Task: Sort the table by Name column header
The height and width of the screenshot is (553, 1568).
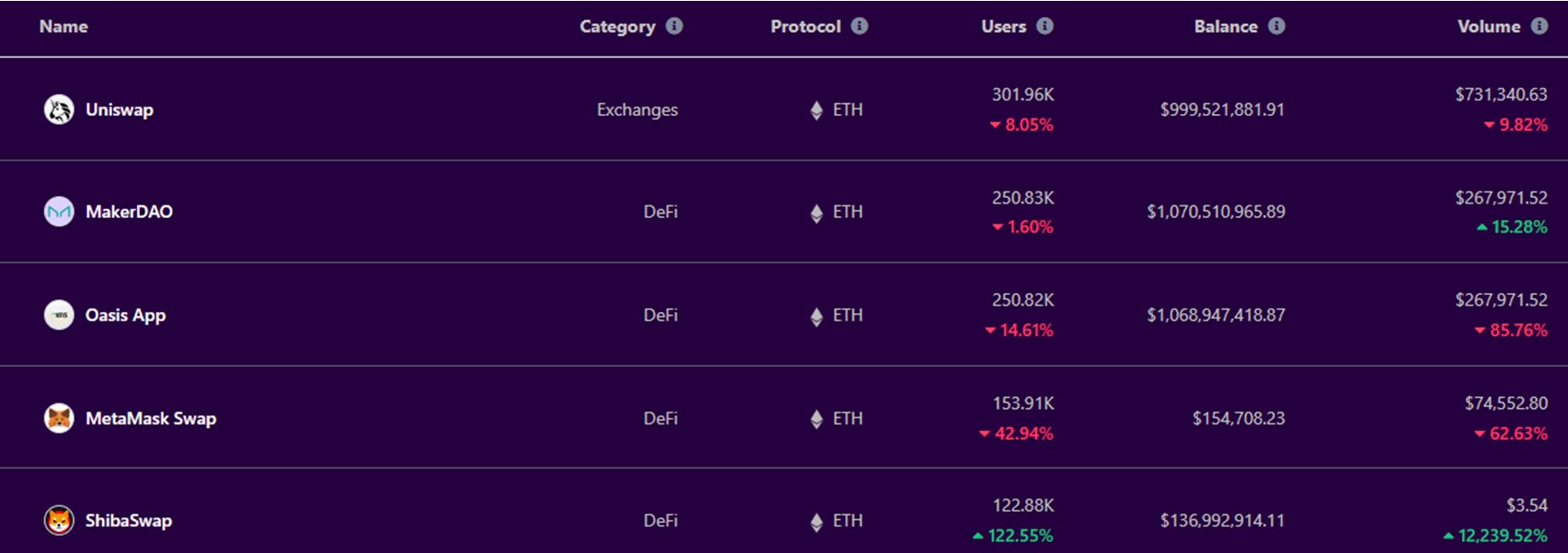Action: 64,26
